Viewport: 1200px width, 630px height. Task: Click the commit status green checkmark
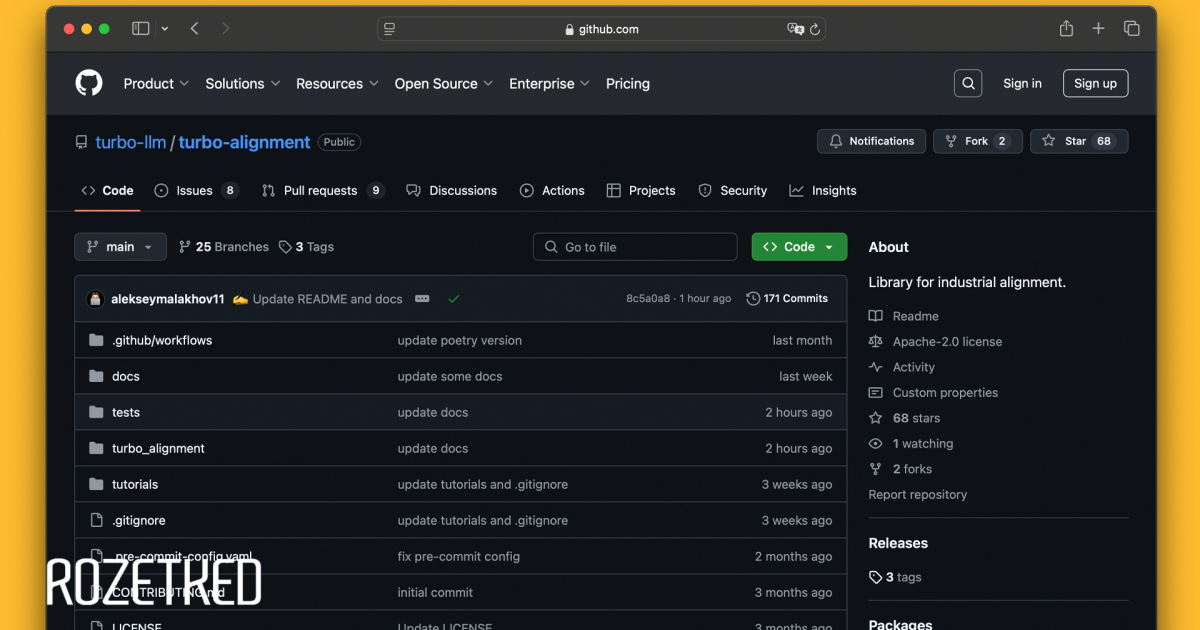(454, 299)
